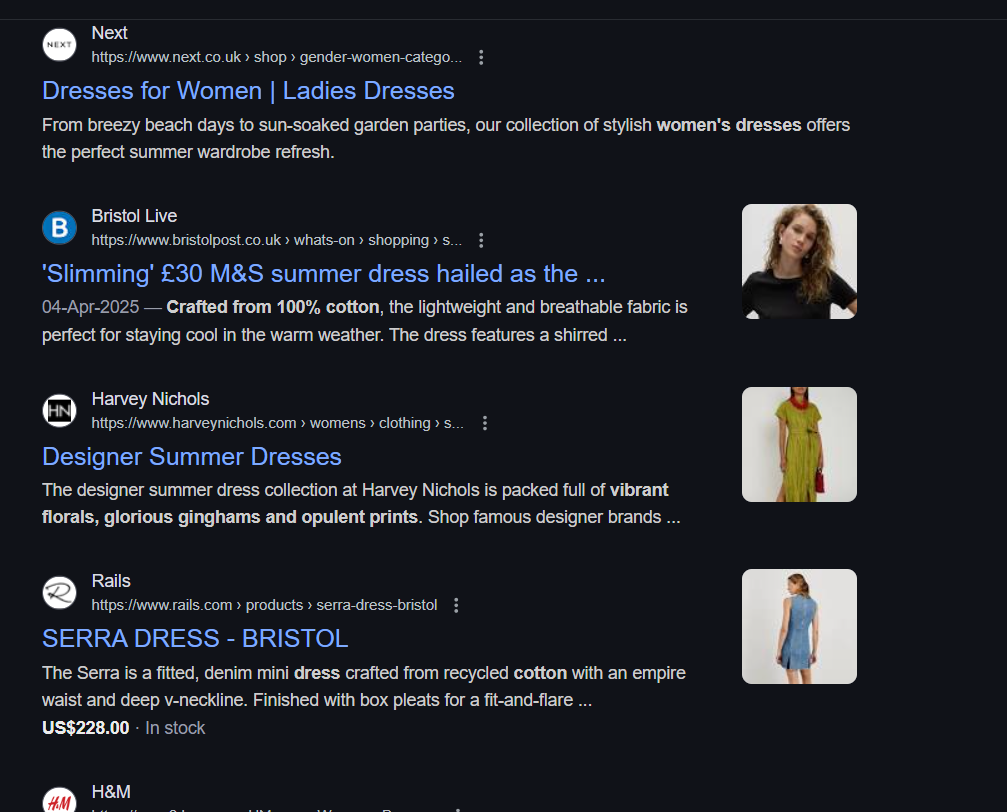Viewport: 1007px width, 812px height.
Task: Click the rails.com URL breadcrumb
Action: tap(264, 605)
